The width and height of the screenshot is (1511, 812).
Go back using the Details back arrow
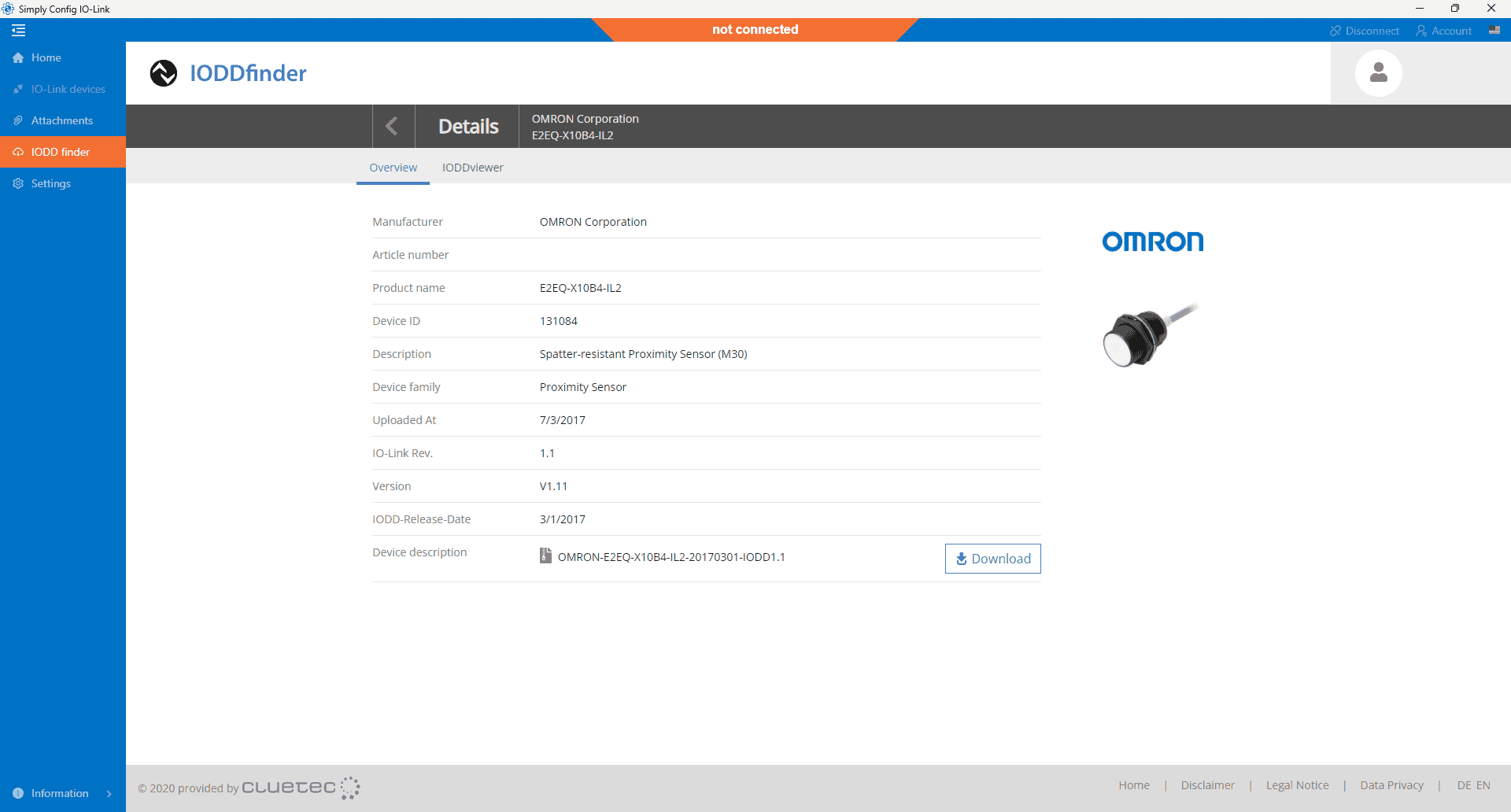point(392,126)
